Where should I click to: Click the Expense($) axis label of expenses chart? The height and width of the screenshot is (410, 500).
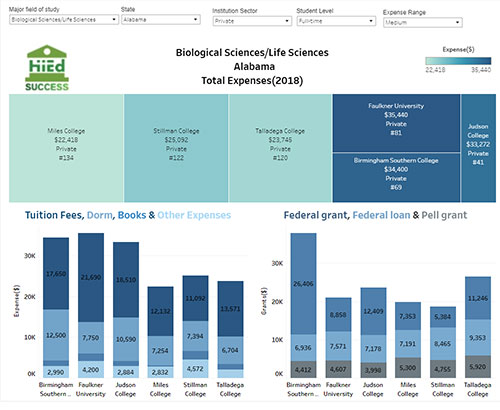pos(16,301)
